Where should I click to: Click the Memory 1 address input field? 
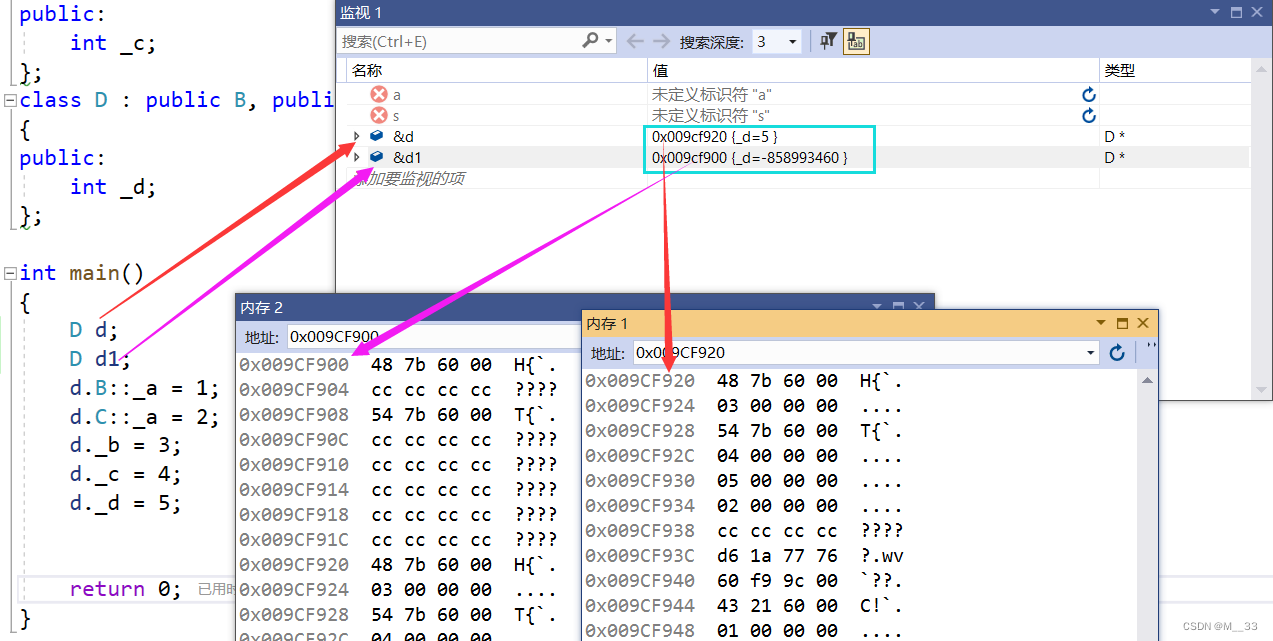point(858,352)
